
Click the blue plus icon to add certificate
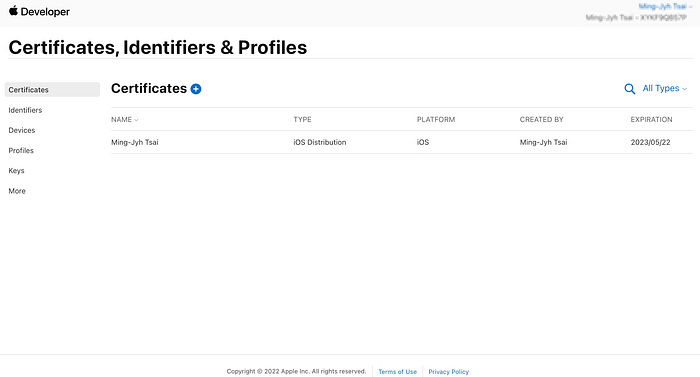pyautogui.click(x=196, y=89)
